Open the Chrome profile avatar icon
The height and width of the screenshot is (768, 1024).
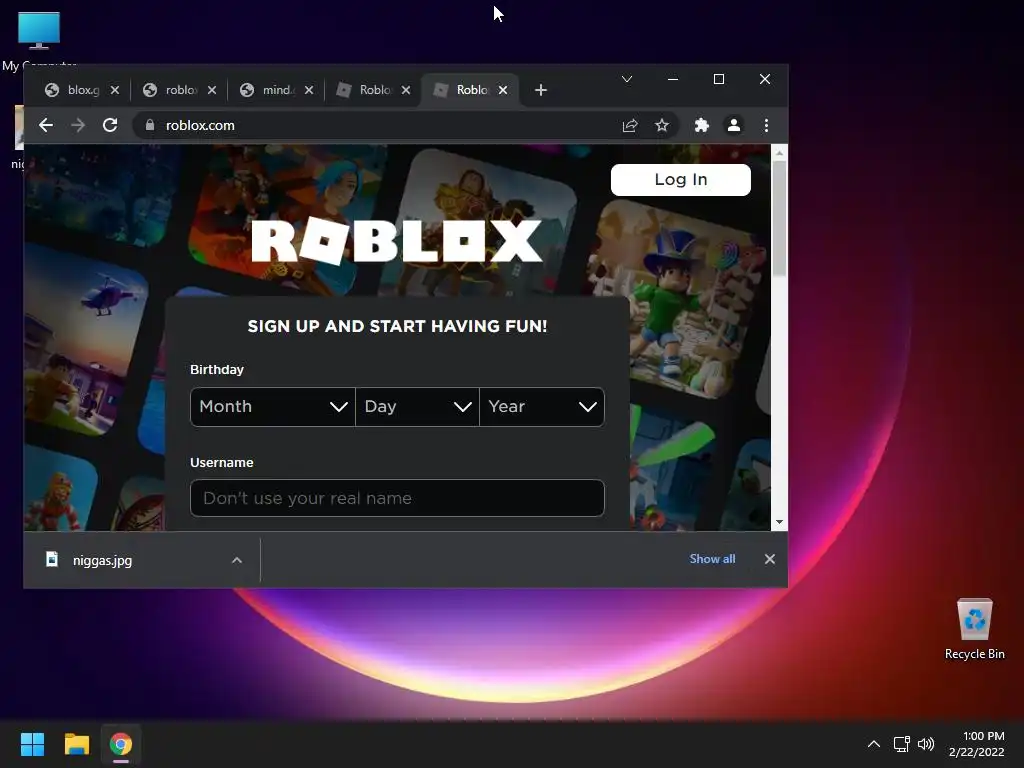[x=734, y=125]
